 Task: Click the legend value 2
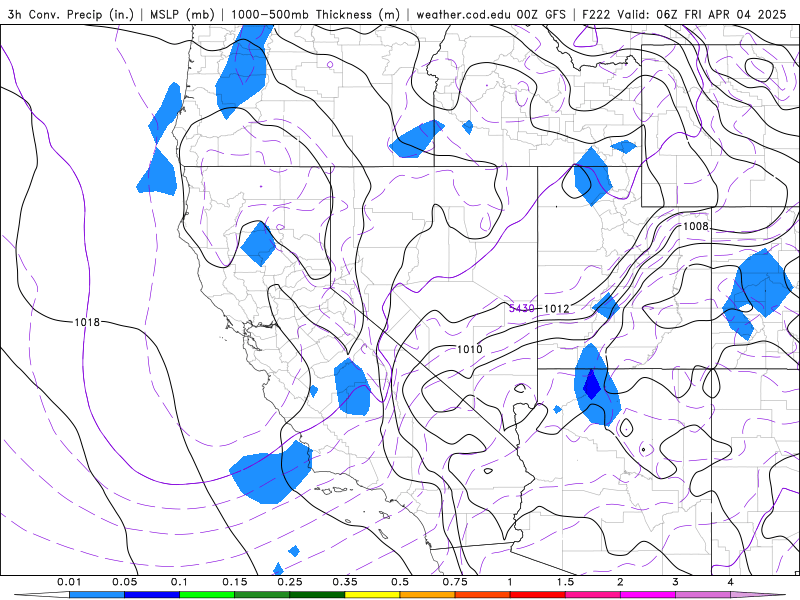(620, 582)
